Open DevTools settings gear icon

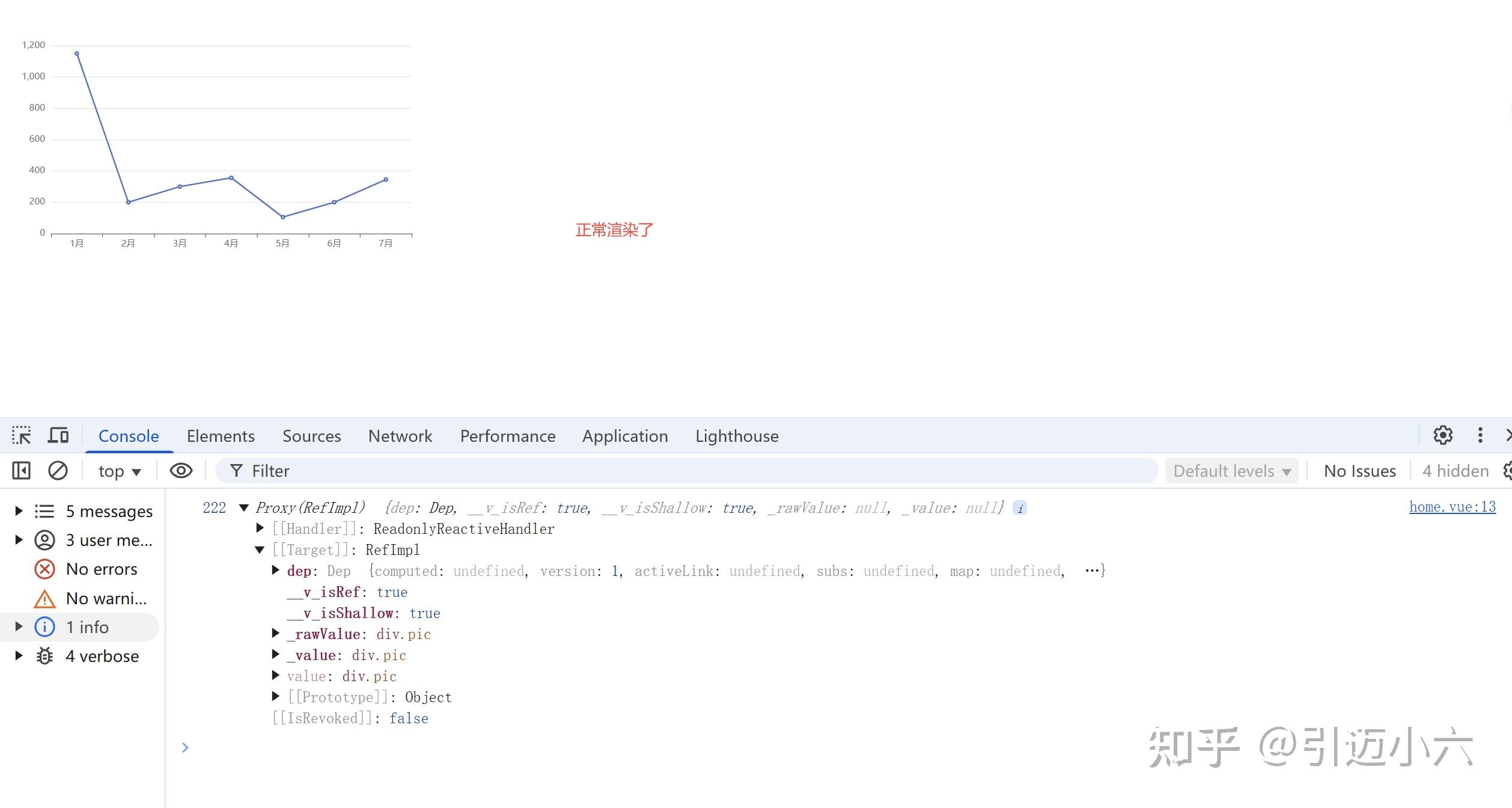coord(1443,435)
